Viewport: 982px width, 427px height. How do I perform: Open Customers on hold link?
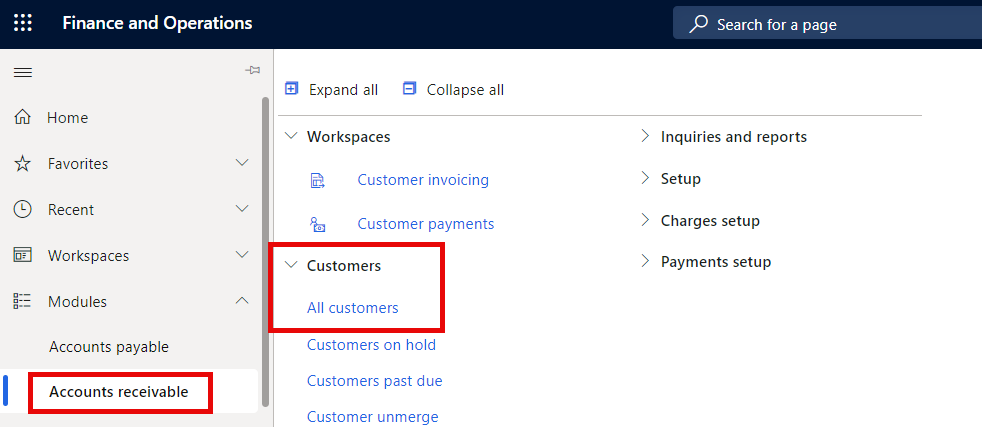[x=371, y=344]
